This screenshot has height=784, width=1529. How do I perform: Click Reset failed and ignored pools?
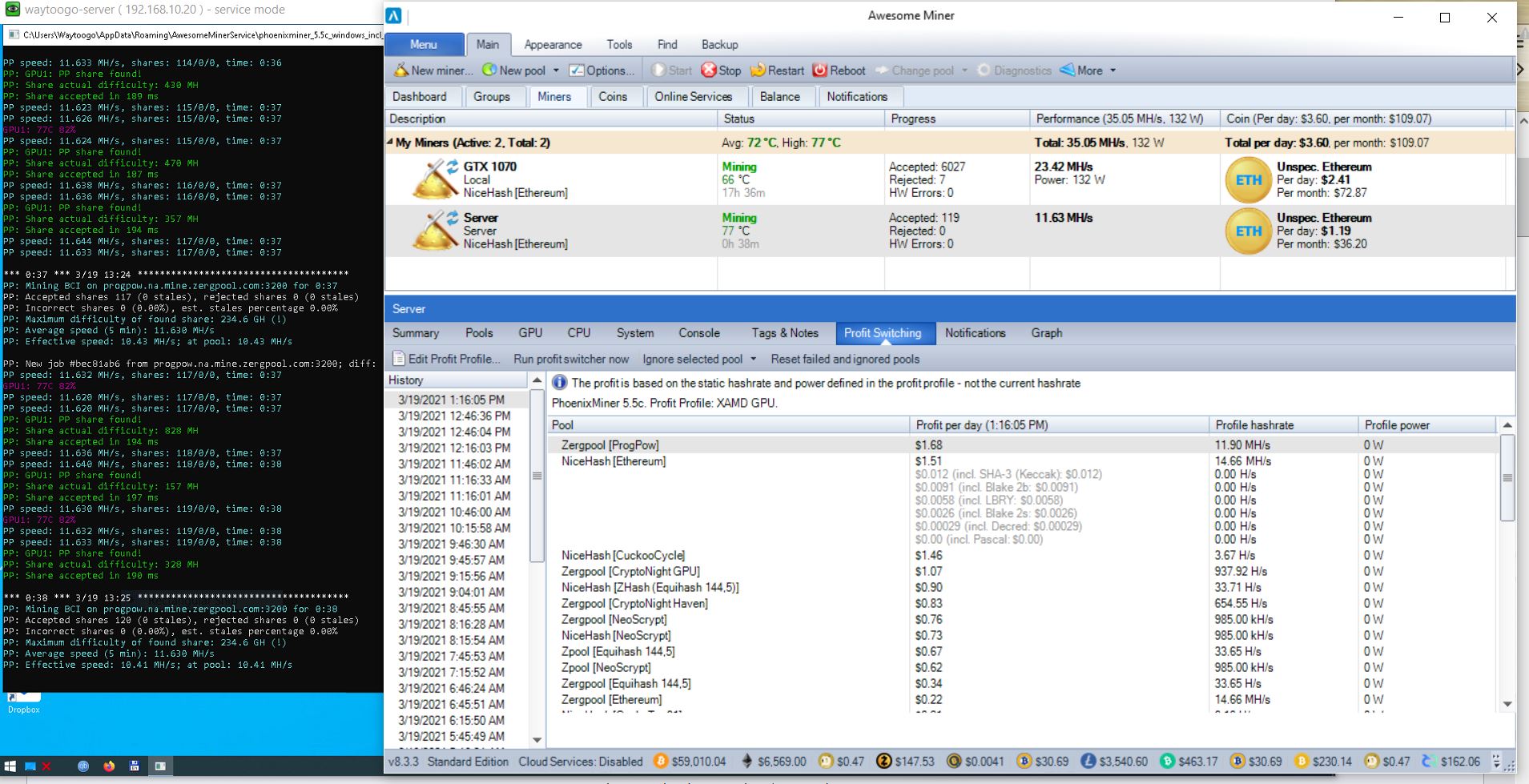845,359
